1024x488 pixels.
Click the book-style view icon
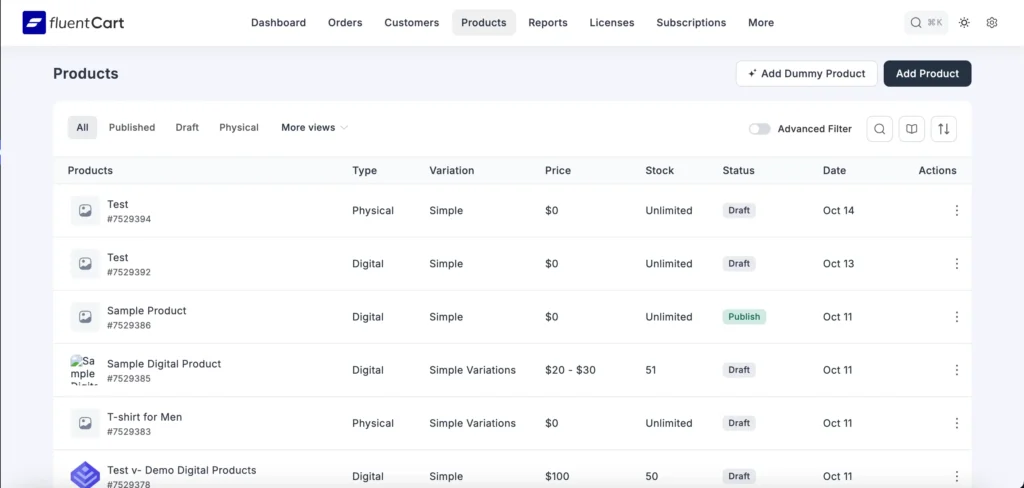click(x=911, y=129)
